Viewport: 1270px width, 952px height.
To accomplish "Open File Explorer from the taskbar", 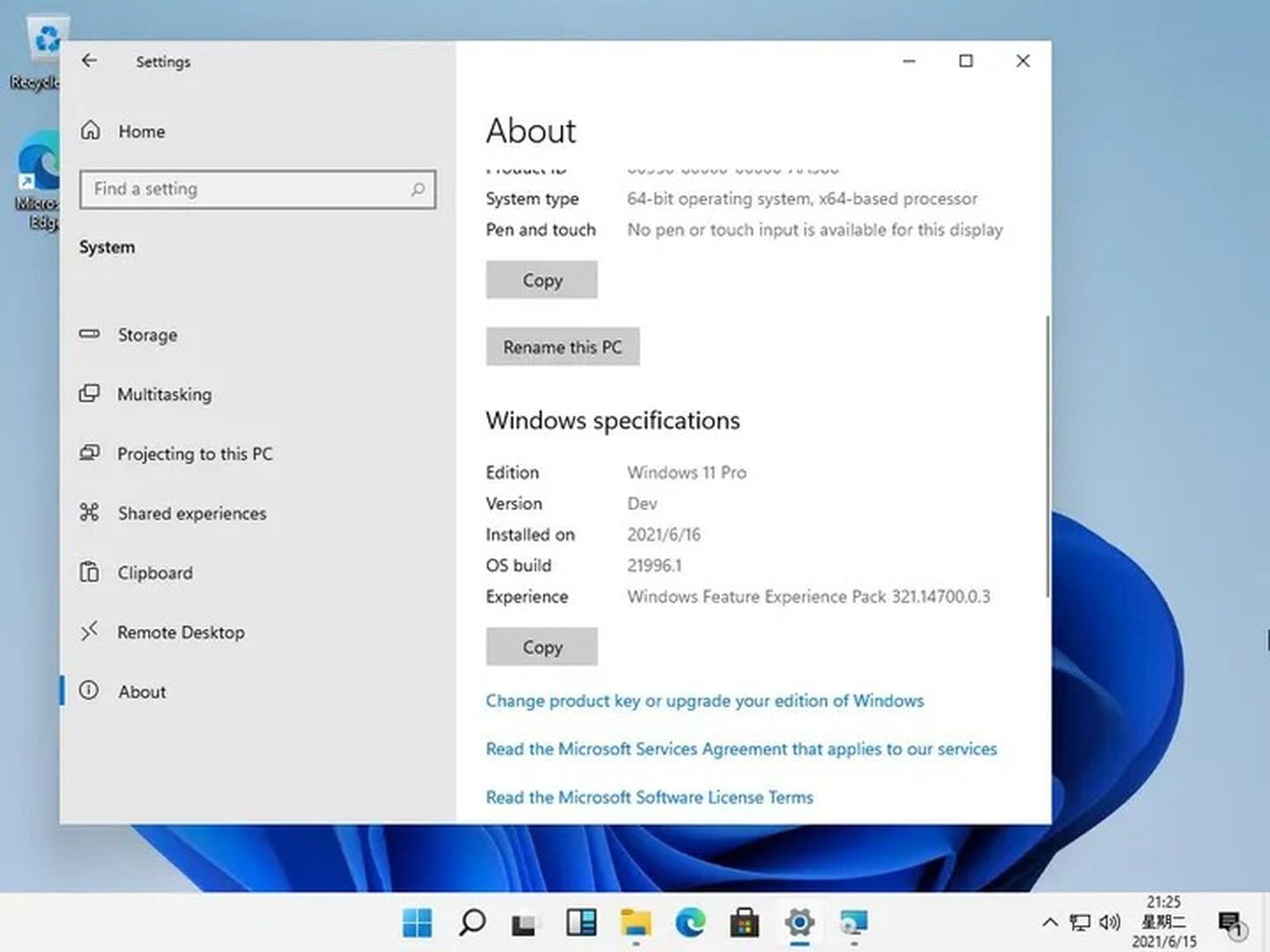I will click(x=635, y=923).
